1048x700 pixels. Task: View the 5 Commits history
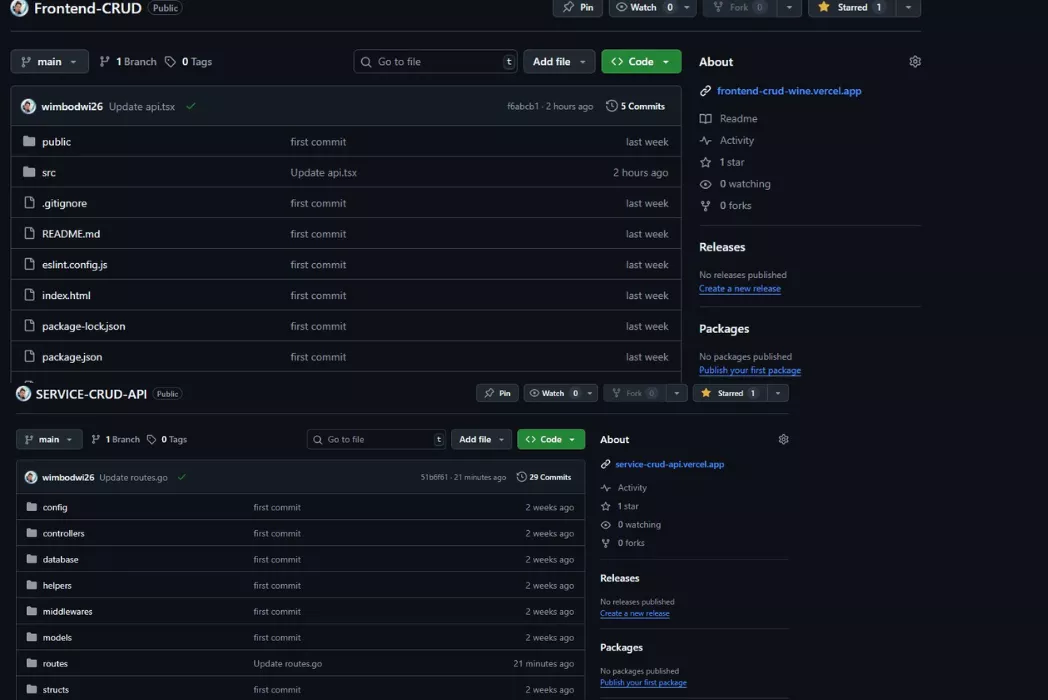click(x=635, y=106)
